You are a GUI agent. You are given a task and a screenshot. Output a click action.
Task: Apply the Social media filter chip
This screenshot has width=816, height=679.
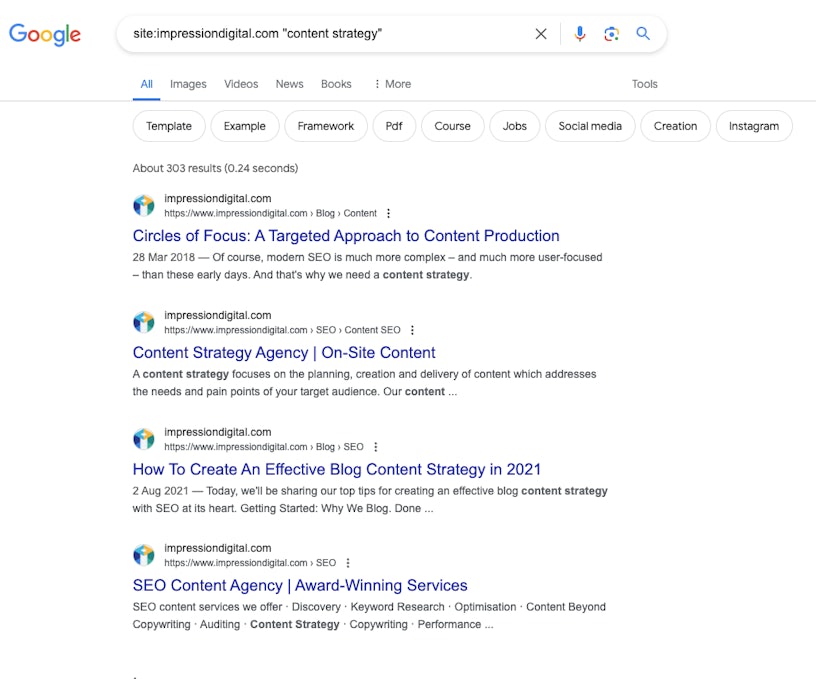tap(589, 126)
